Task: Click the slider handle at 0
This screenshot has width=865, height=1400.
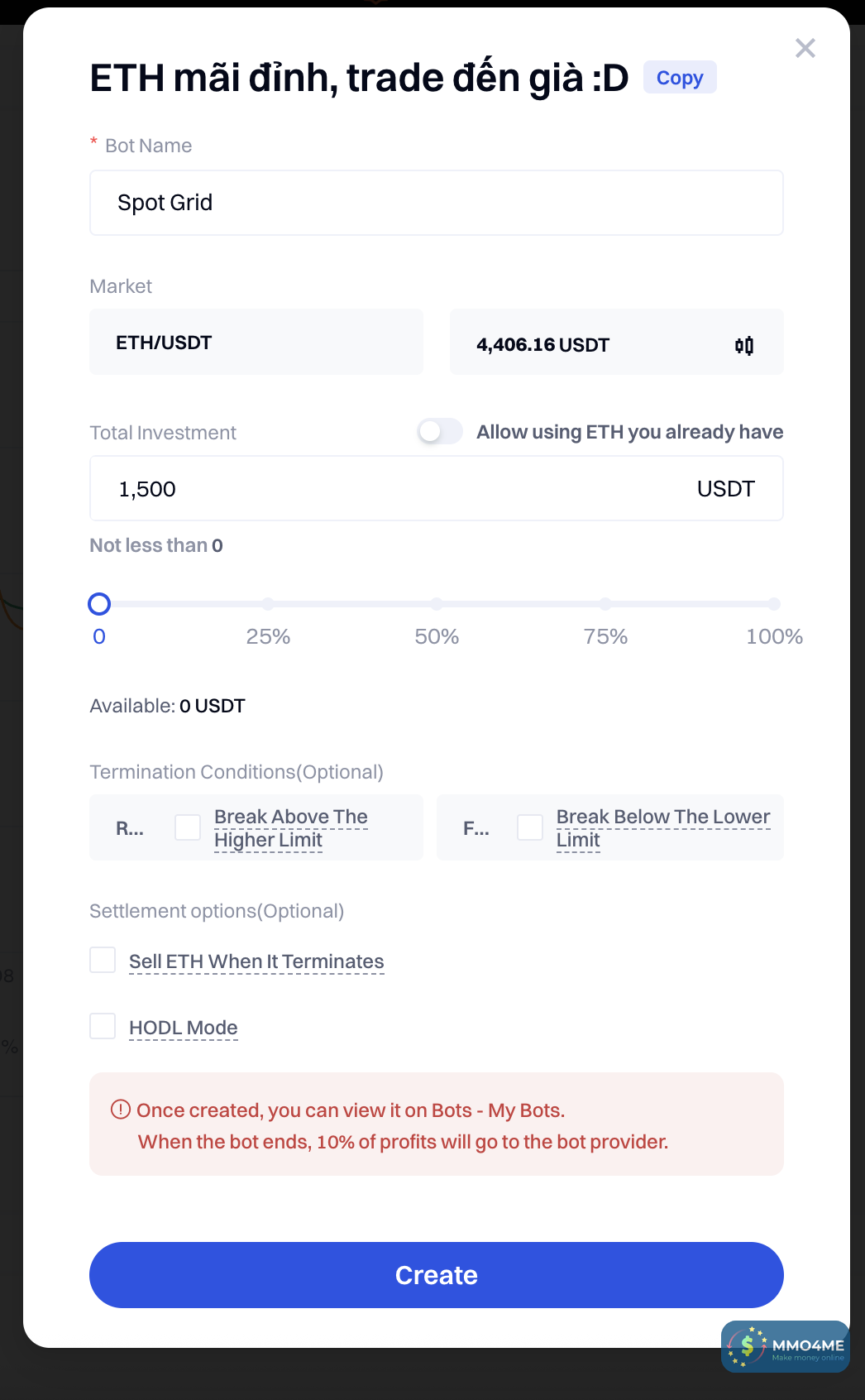Action: [99, 604]
